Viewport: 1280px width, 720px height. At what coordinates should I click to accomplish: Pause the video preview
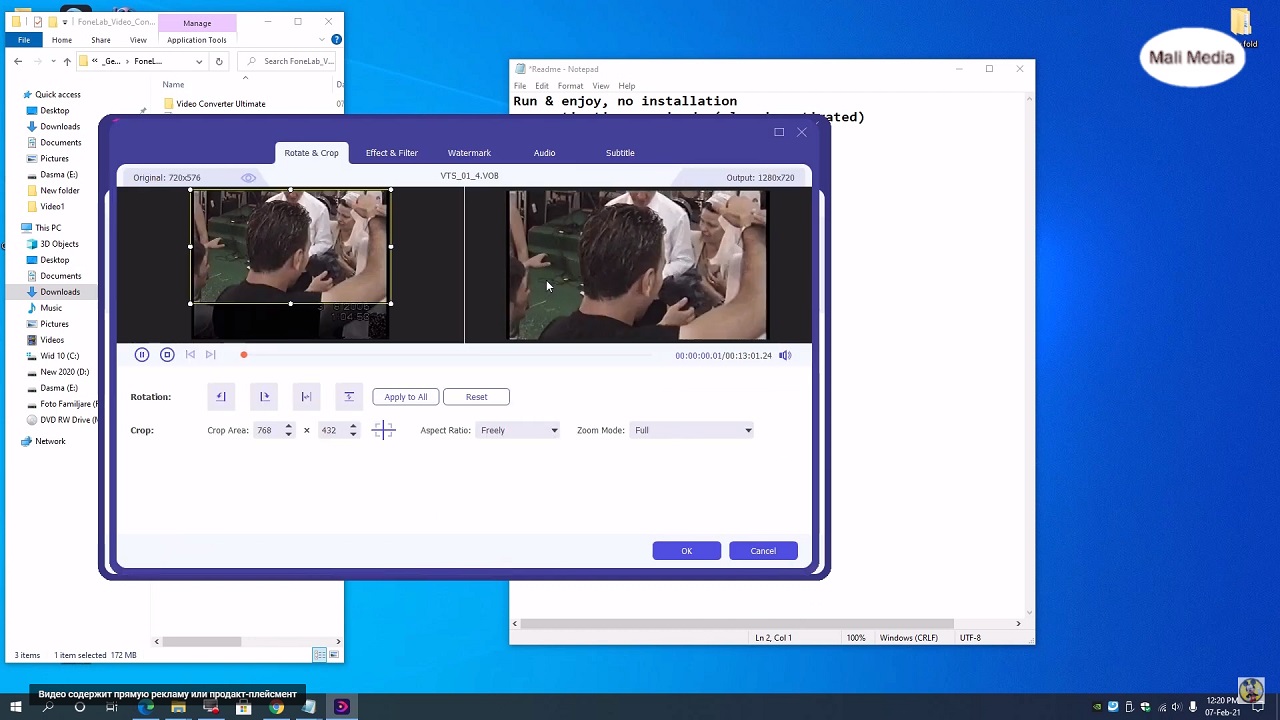142,355
